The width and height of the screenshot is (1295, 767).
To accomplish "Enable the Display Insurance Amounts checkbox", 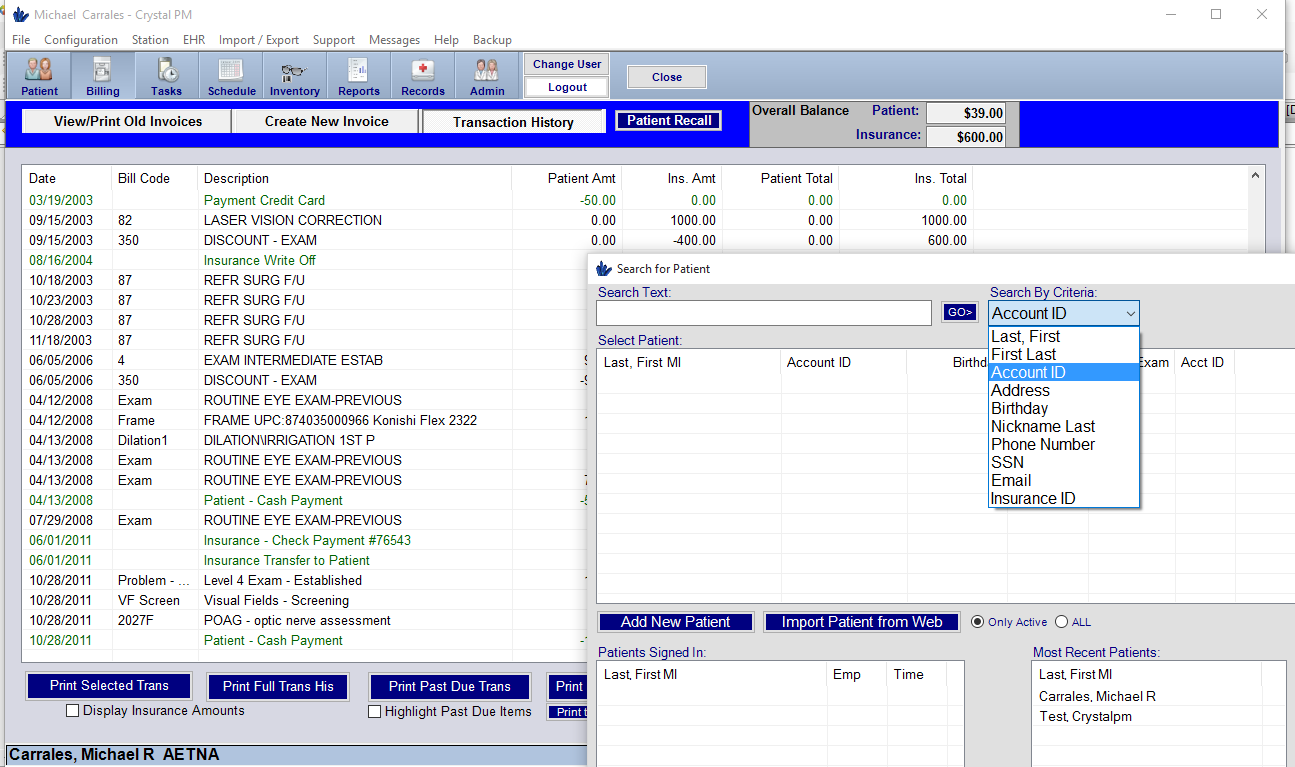I will (72, 710).
